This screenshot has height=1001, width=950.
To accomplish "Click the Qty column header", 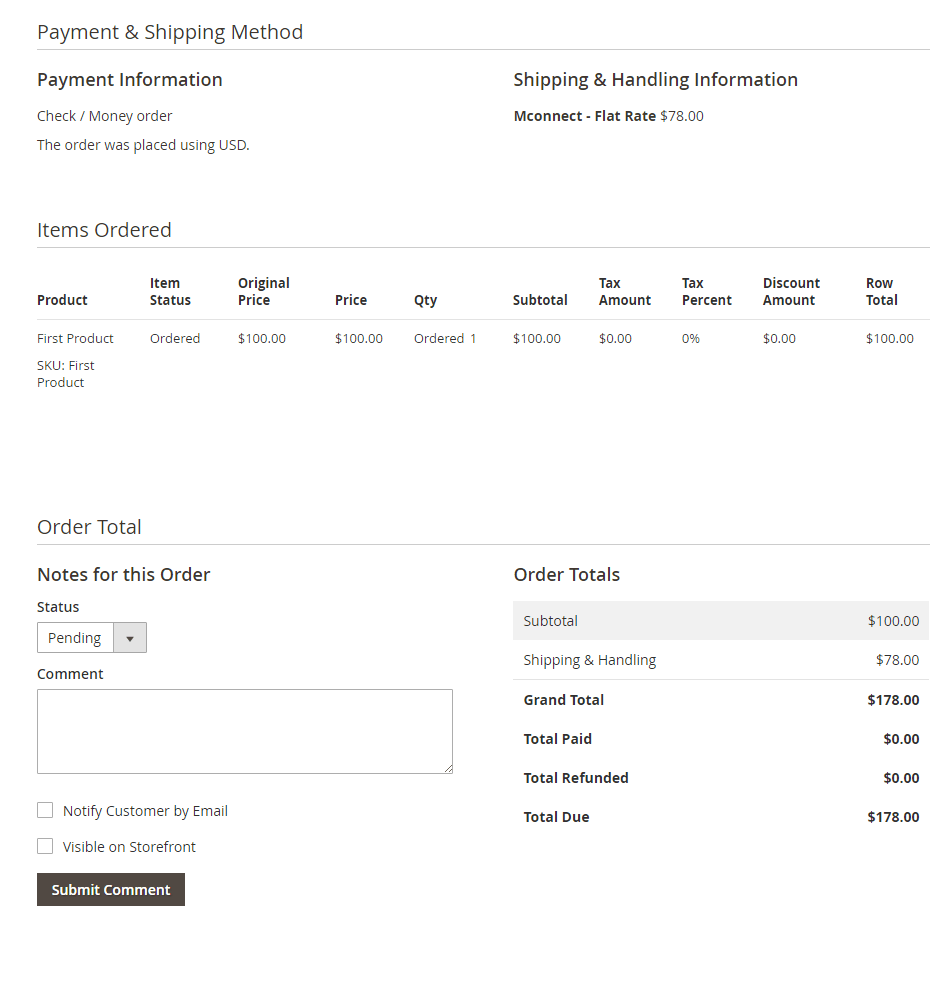I will click(425, 300).
